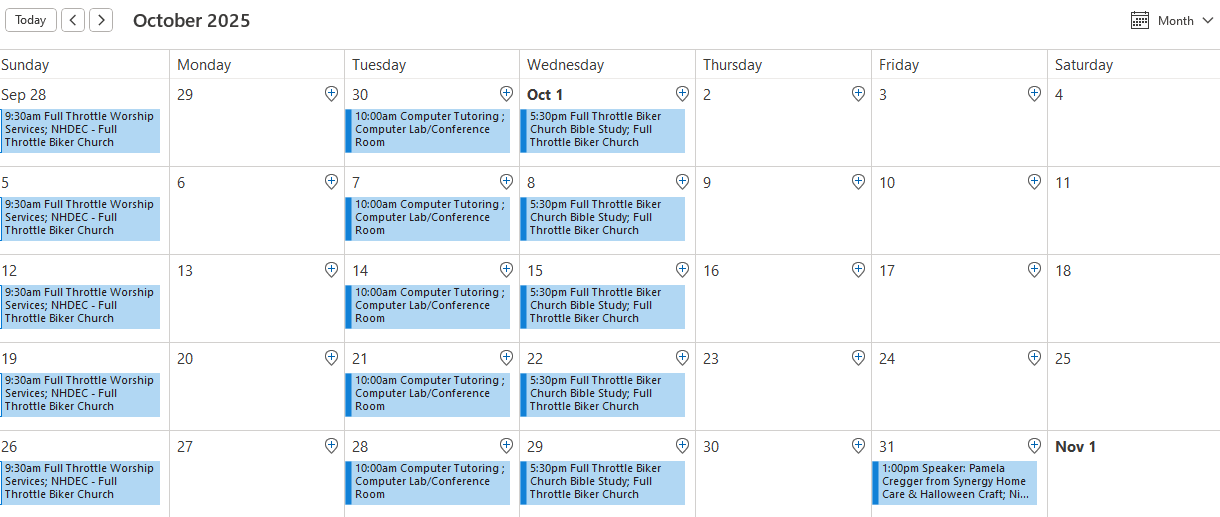Click the October 2025 month title
The height and width of the screenshot is (517, 1220).
tap(191, 21)
